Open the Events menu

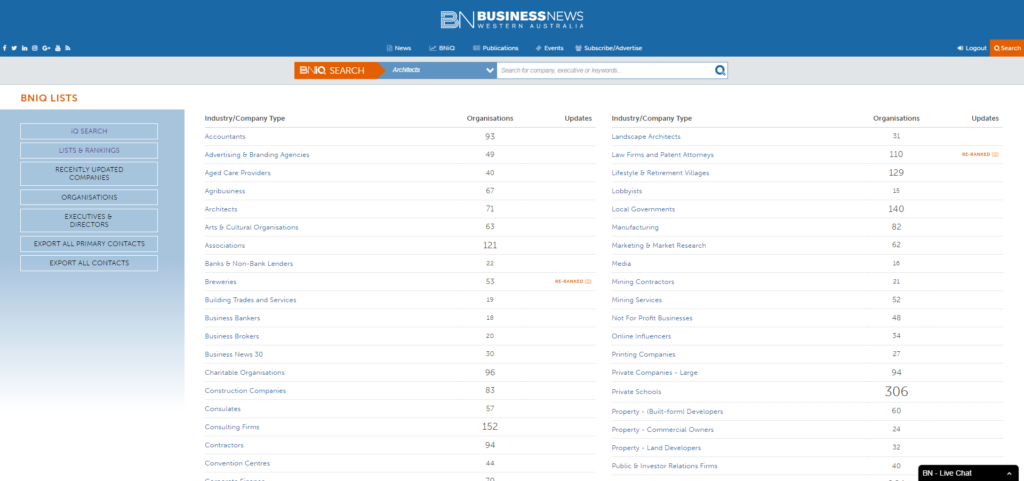(549, 48)
